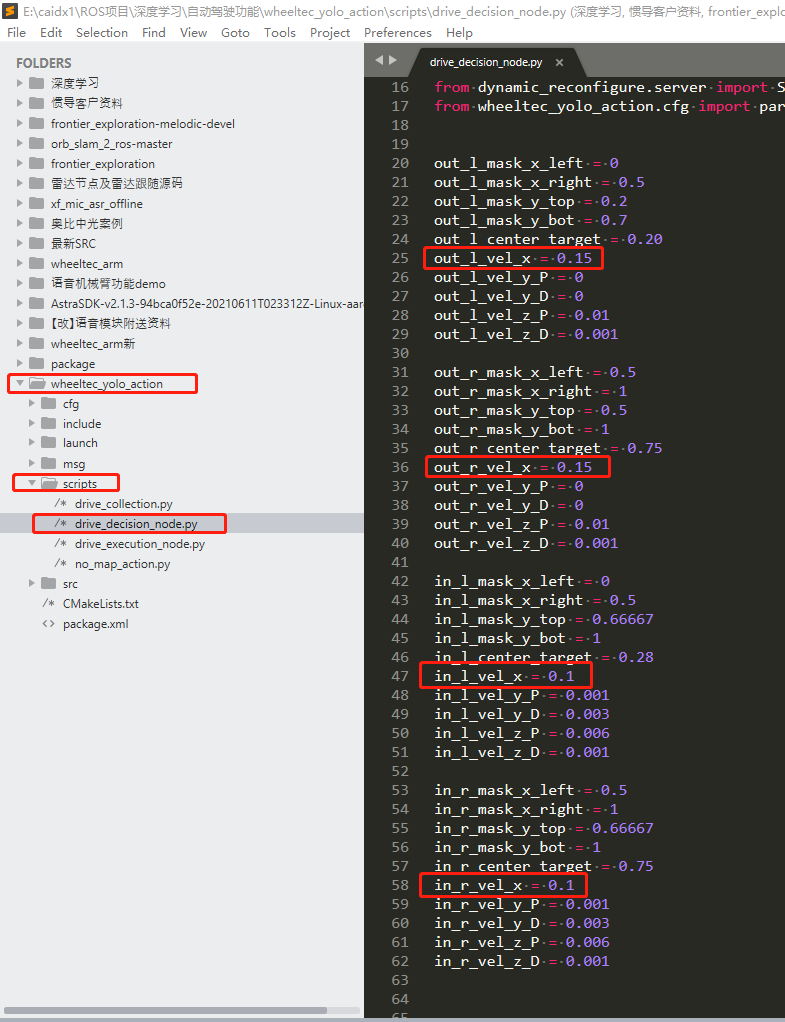Click the tab history back arrow
Screen dimensions: 785x1022
379,60
